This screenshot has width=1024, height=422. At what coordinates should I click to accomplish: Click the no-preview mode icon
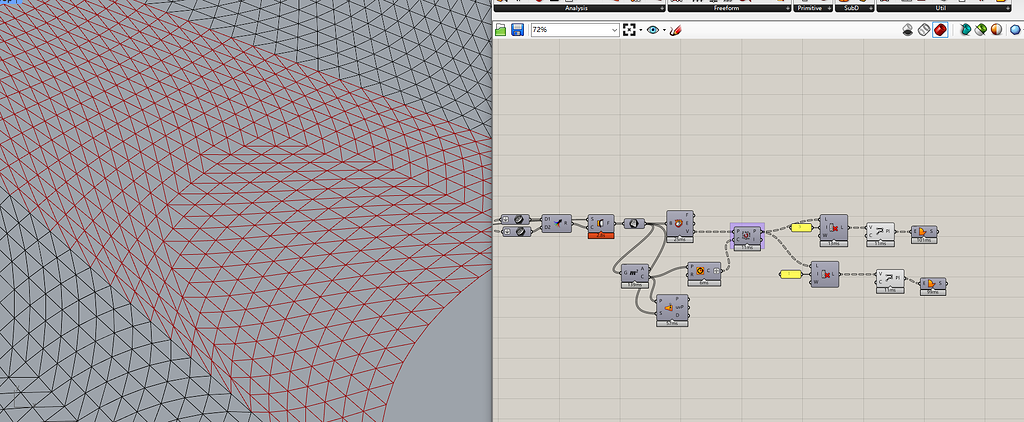[908, 30]
